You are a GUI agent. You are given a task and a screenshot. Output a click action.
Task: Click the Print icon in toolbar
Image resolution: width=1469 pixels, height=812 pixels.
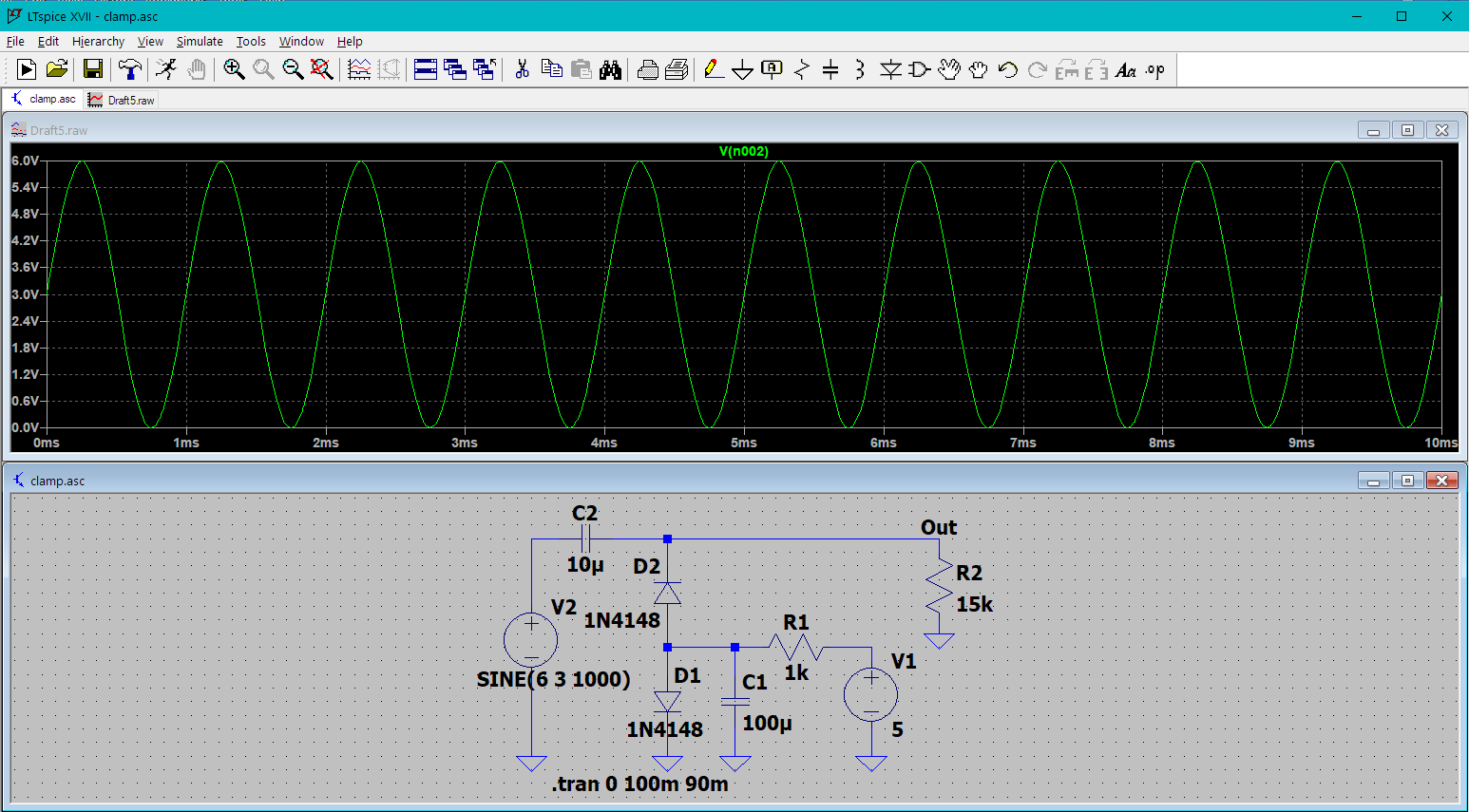pyautogui.click(x=677, y=69)
